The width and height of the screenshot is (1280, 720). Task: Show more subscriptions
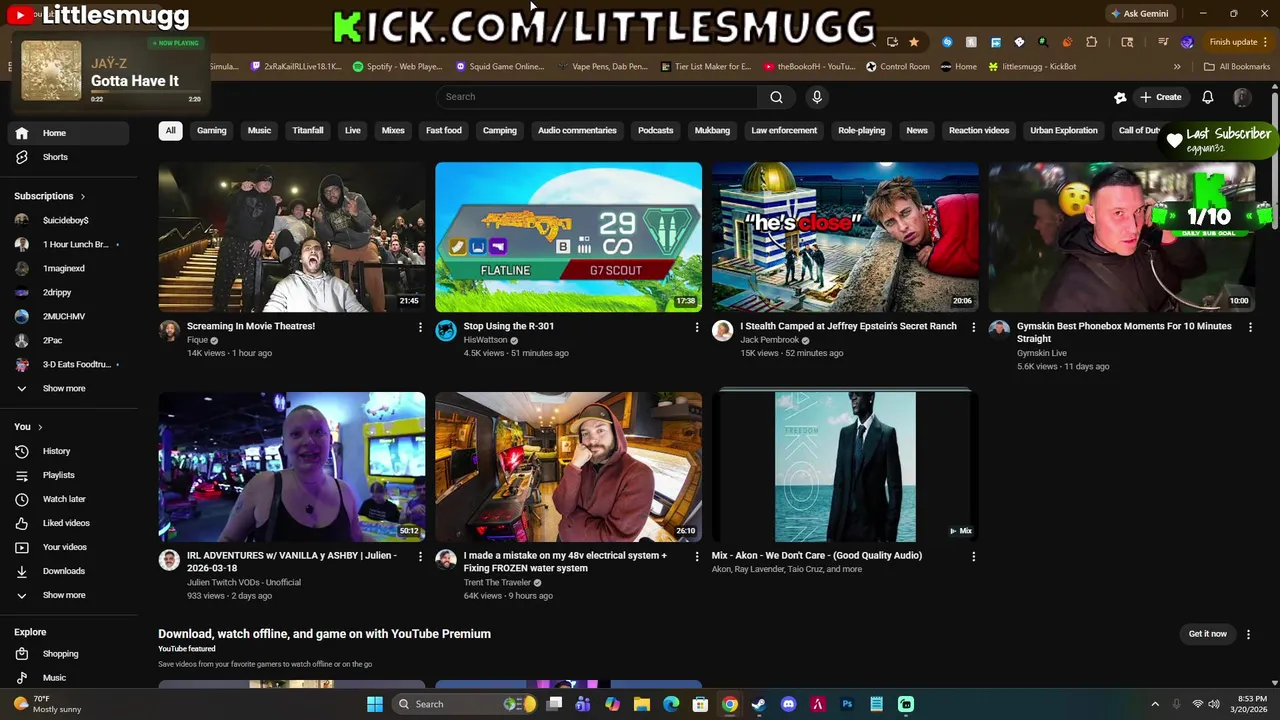point(69,388)
